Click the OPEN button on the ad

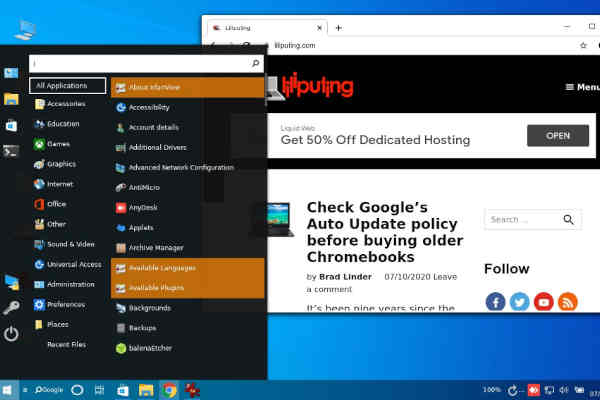(x=558, y=136)
